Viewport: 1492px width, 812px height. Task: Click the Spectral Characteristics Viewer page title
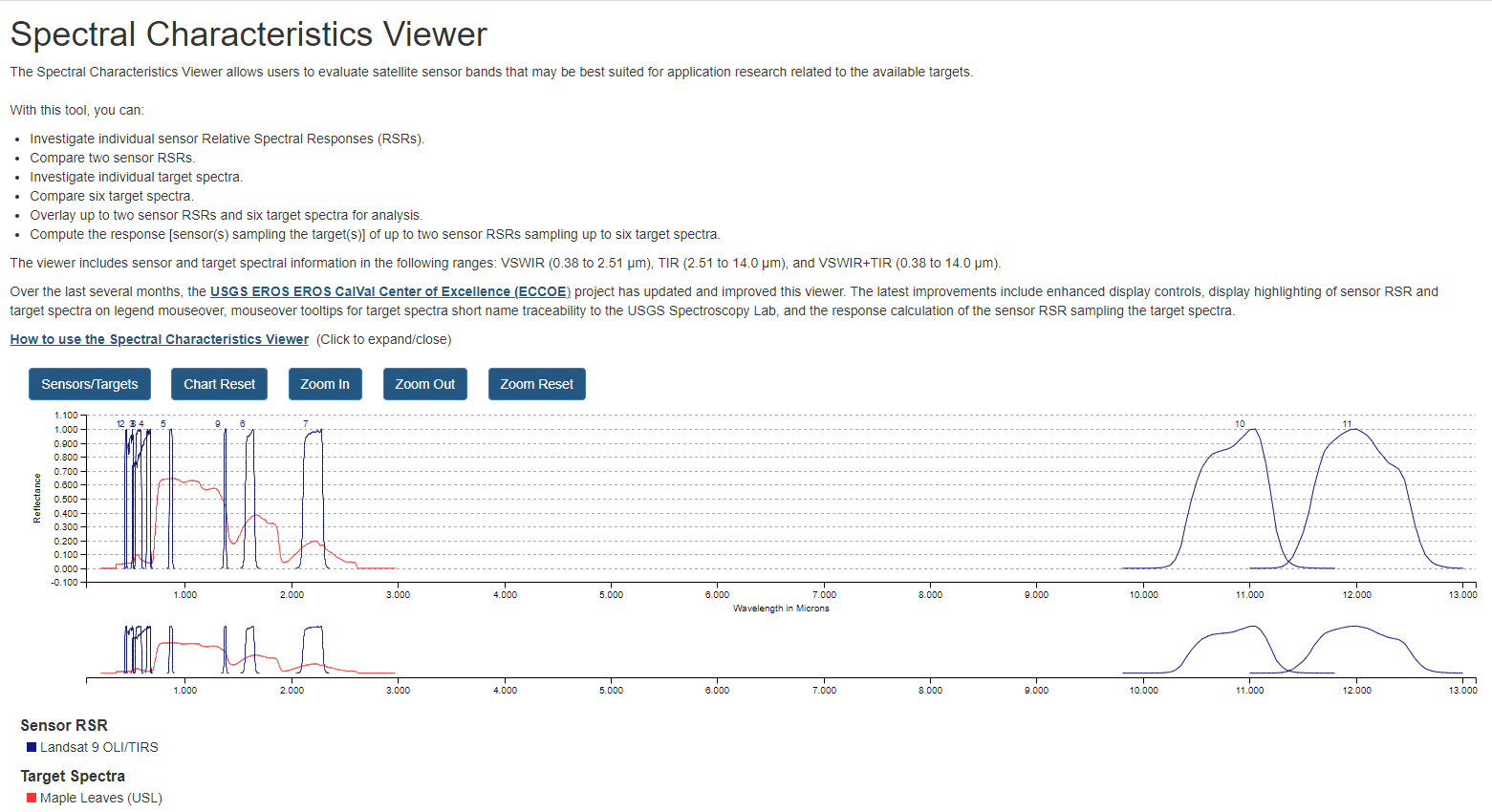248,33
